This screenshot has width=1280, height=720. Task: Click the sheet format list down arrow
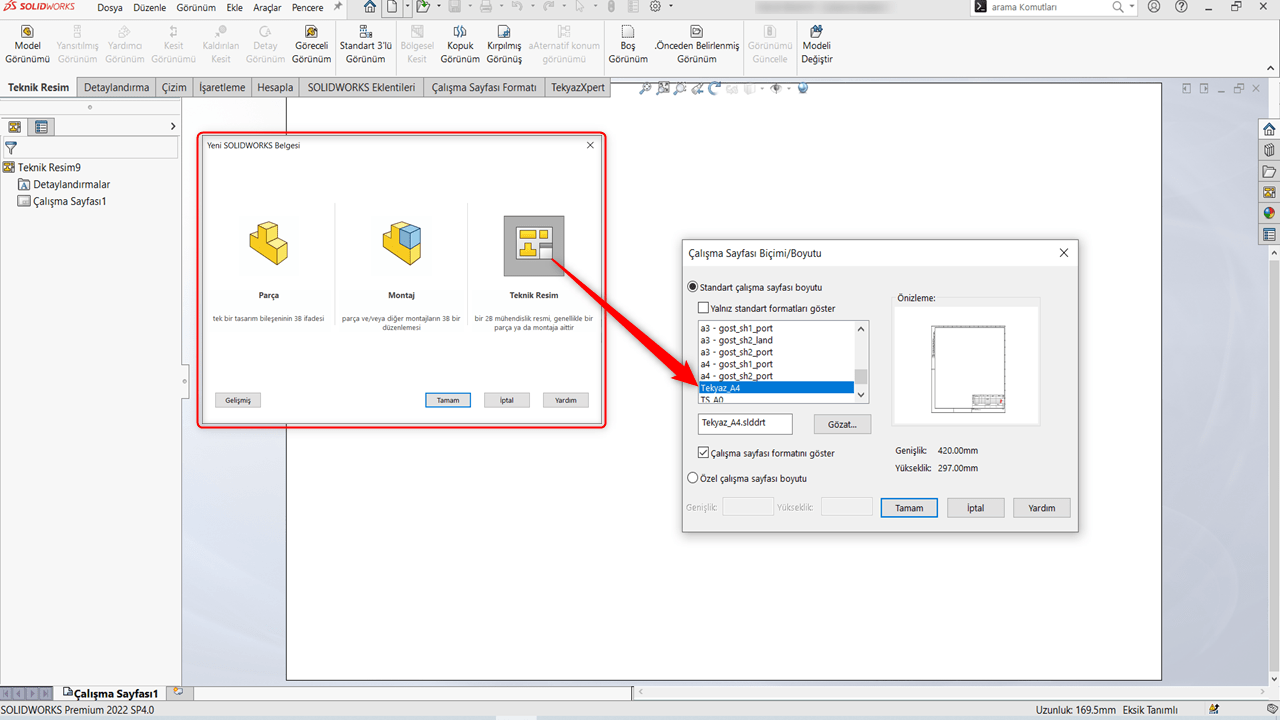861,396
